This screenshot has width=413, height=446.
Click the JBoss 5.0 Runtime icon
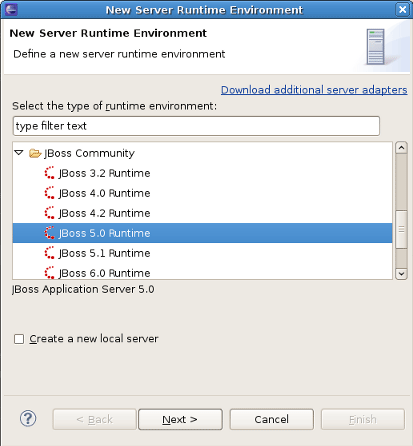click(x=49, y=233)
